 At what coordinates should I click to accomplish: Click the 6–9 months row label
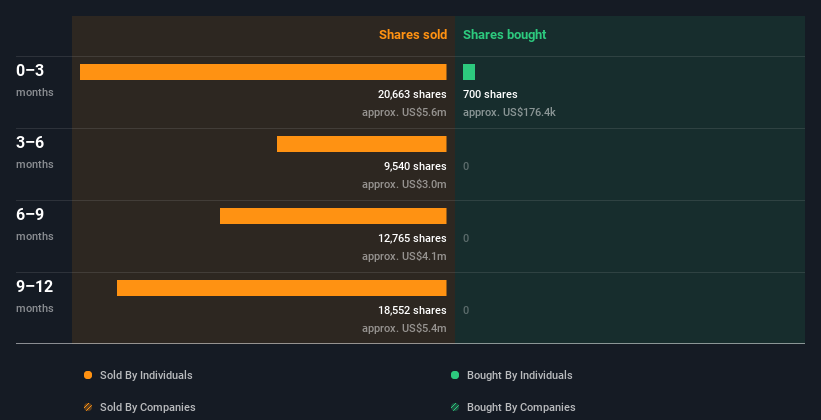coord(35,224)
